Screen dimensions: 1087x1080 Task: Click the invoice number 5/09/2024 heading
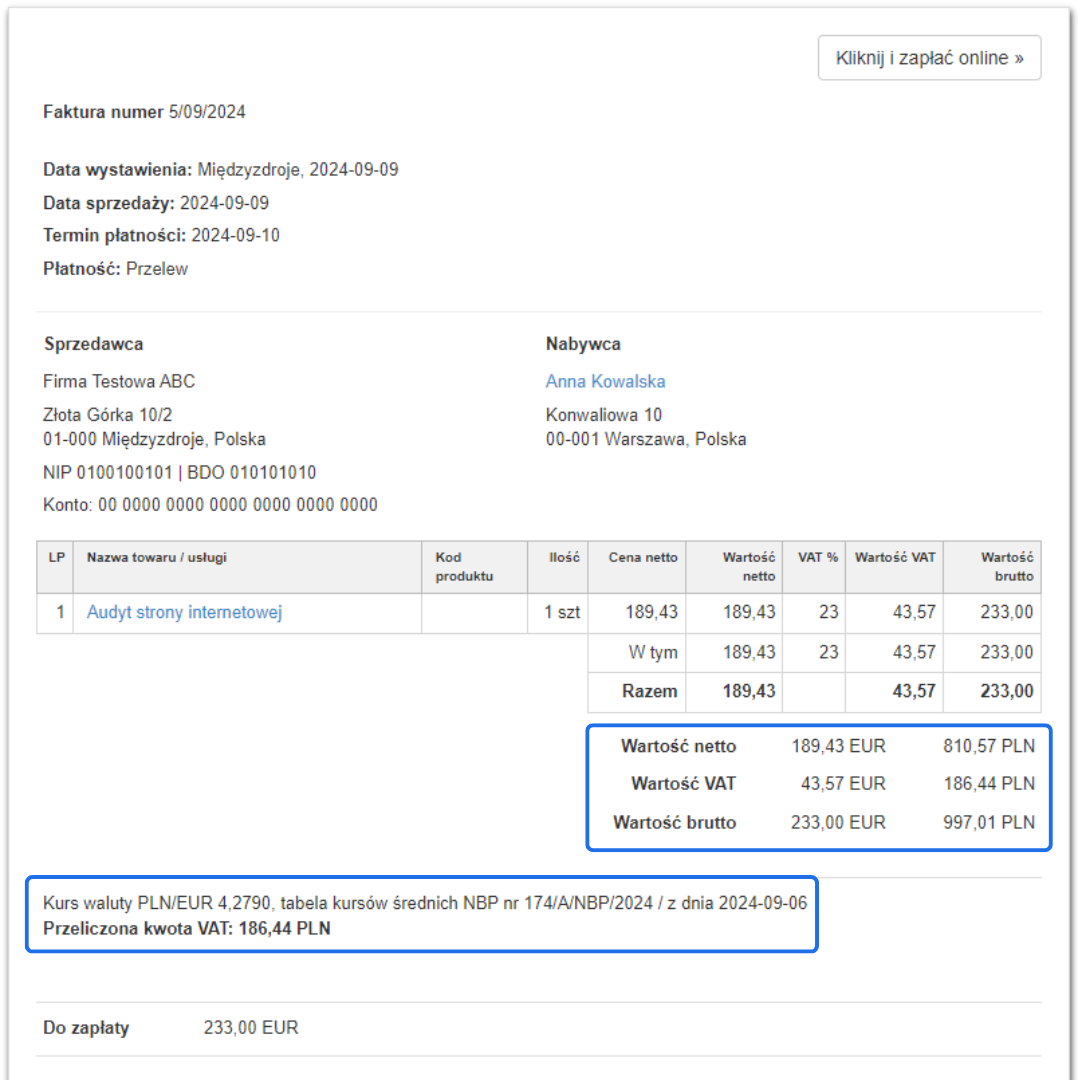(x=144, y=112)
